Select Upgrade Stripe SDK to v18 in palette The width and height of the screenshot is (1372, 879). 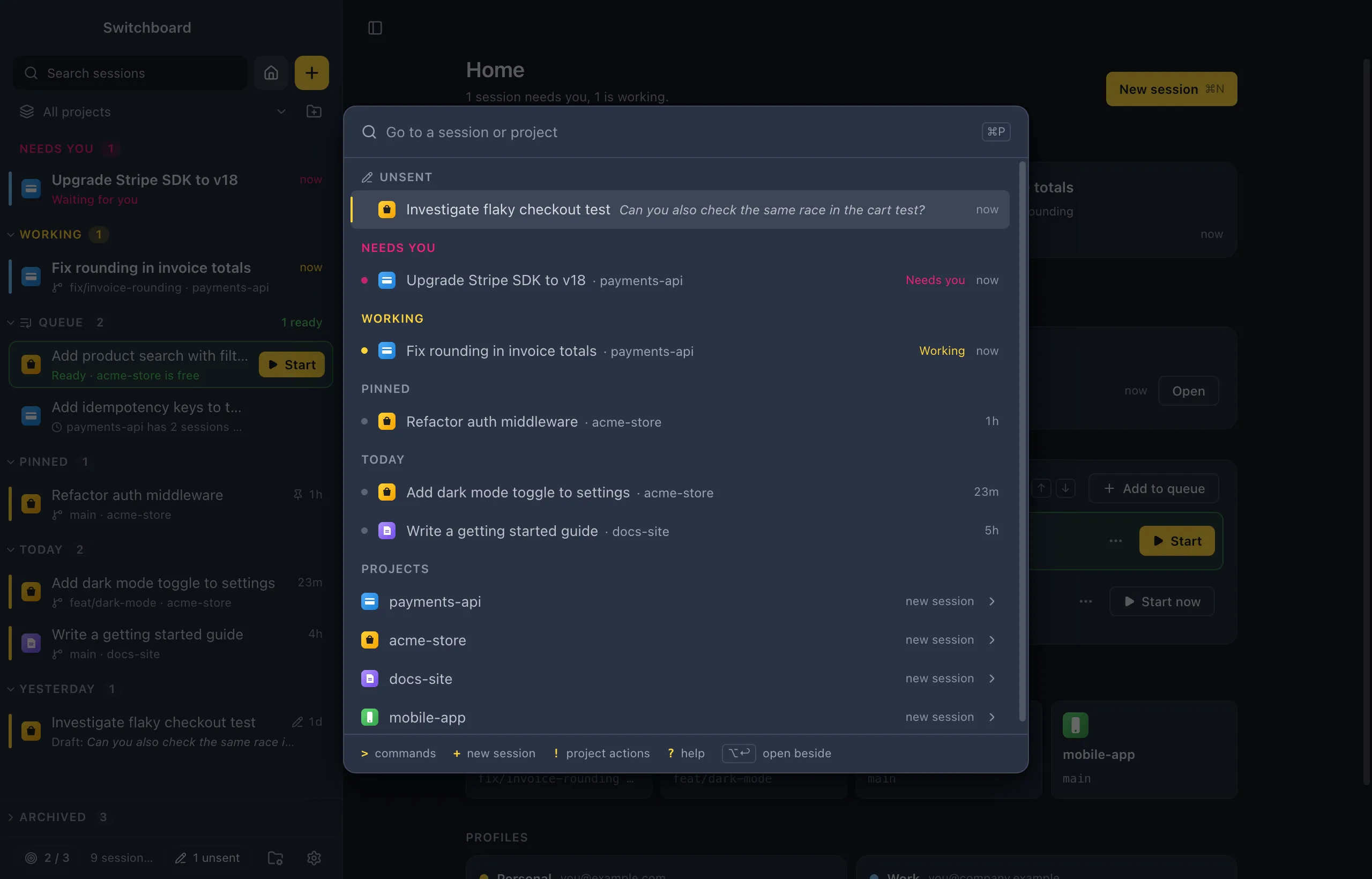(x=680, y=280)
